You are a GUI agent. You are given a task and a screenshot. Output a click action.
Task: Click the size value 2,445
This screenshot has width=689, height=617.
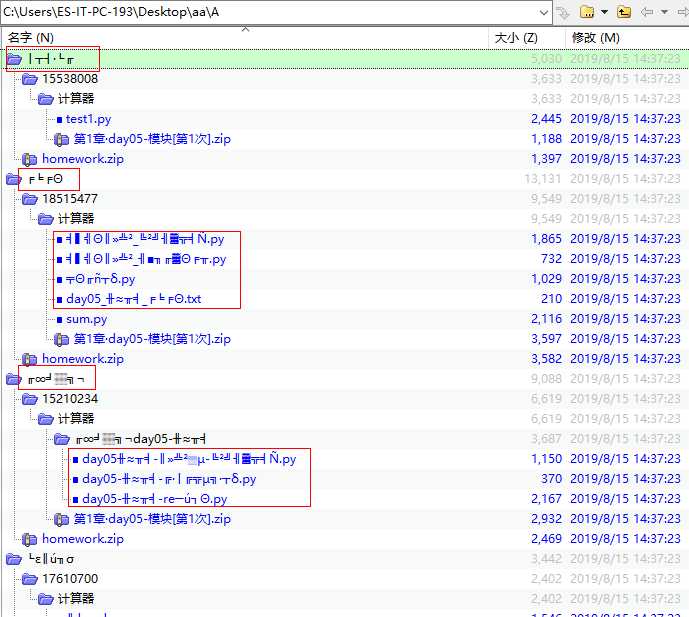546,119
